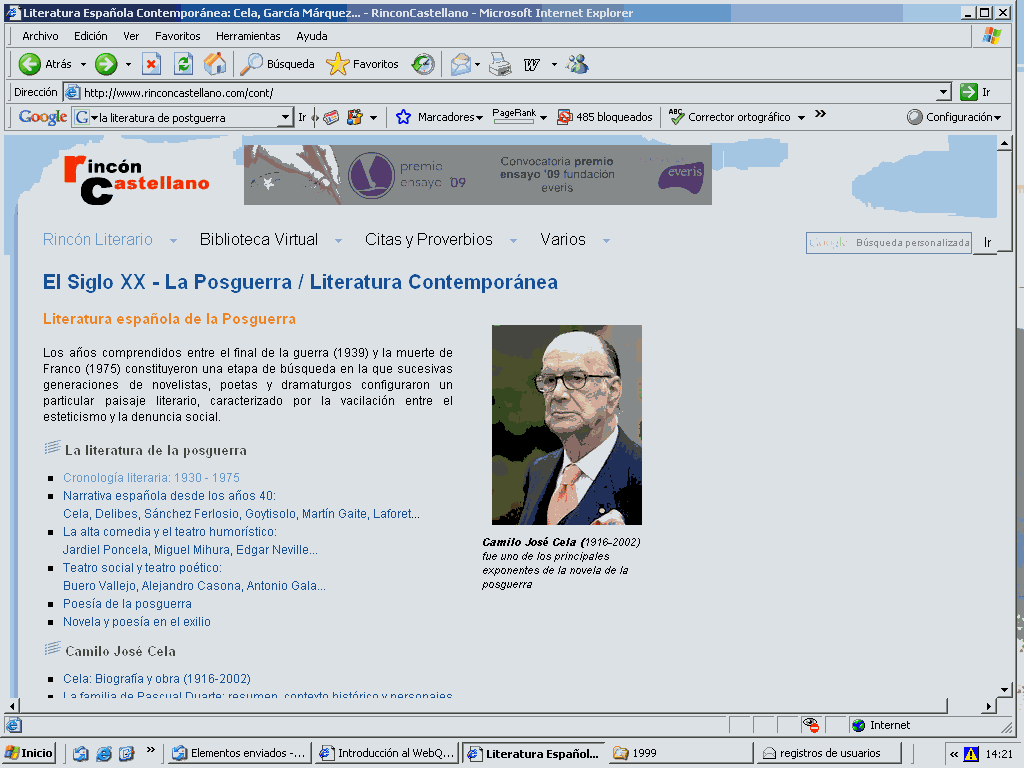Click the Marcadores star icon
Viewport: 1024px width, 768px height.
(x=404, y=117)
